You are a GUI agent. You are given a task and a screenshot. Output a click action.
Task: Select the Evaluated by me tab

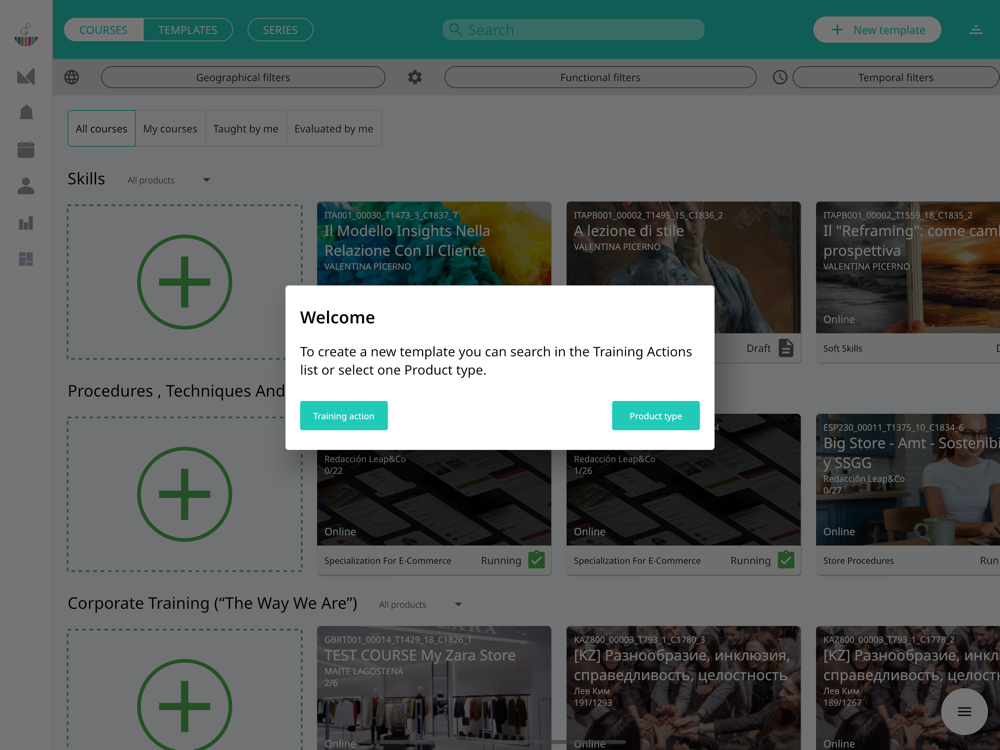point(334,129)
